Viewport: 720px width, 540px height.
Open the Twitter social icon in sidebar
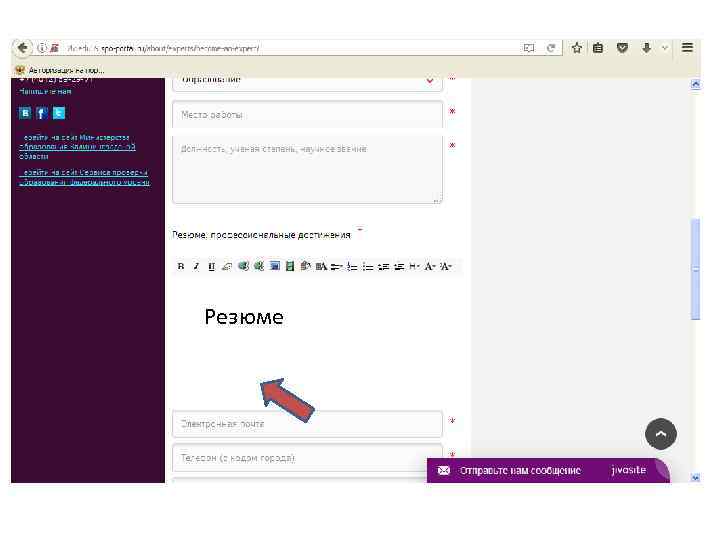59,113
